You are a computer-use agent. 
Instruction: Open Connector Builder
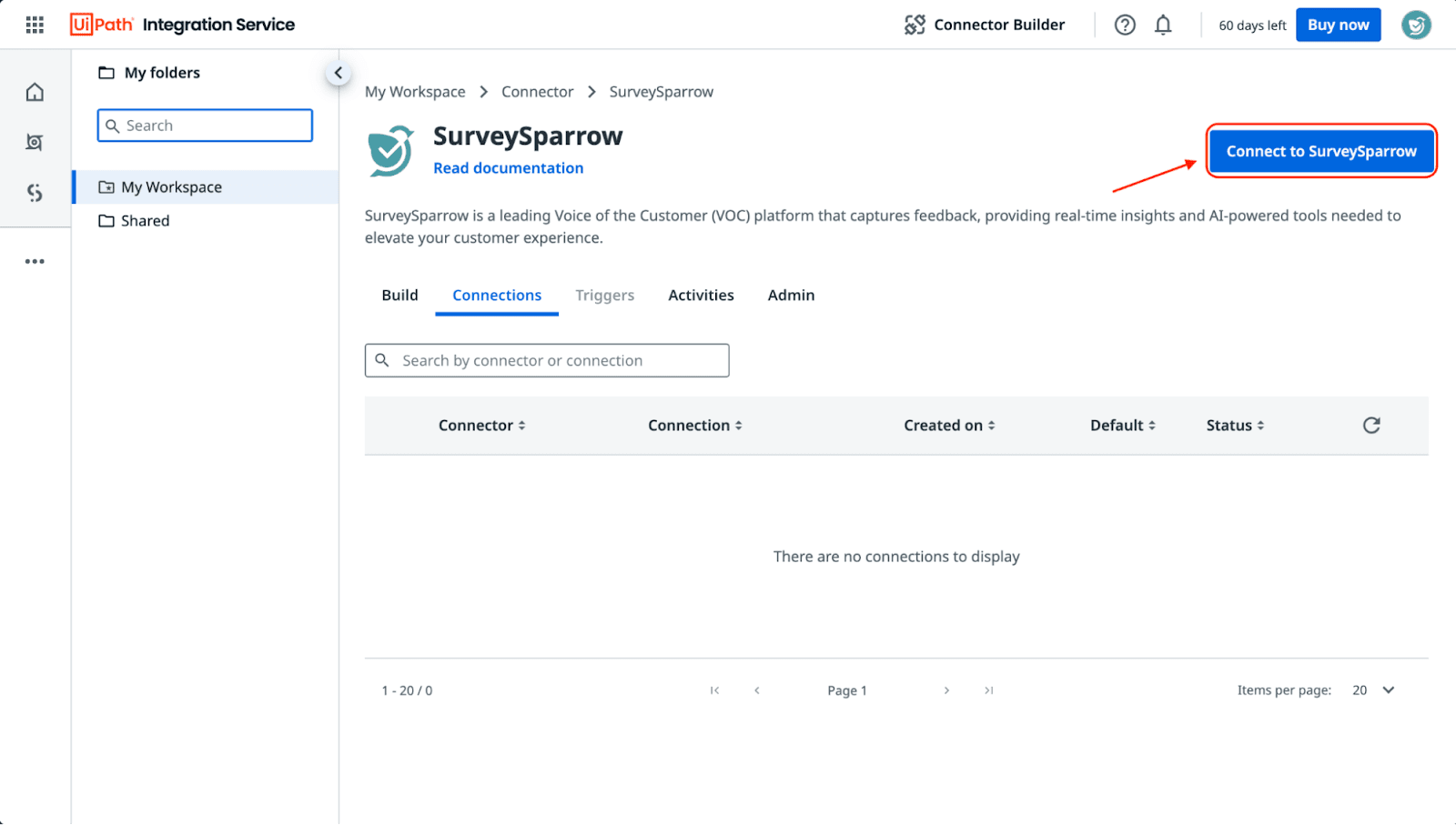pyautogui.click(x=985, y=25)
